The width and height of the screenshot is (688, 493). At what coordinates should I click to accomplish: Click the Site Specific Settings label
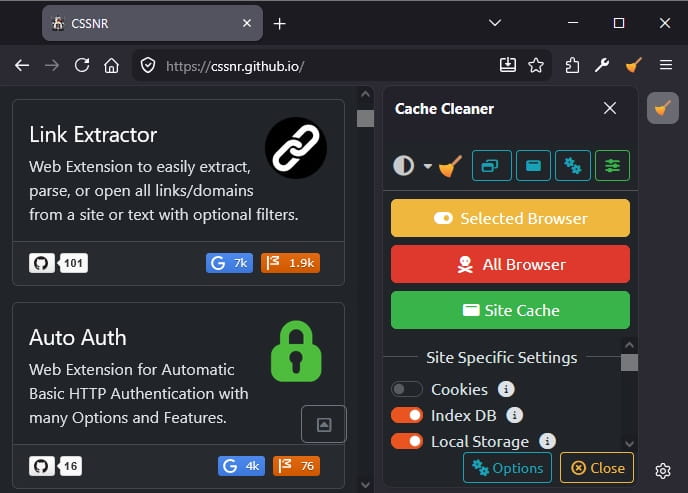coord(502,357)
